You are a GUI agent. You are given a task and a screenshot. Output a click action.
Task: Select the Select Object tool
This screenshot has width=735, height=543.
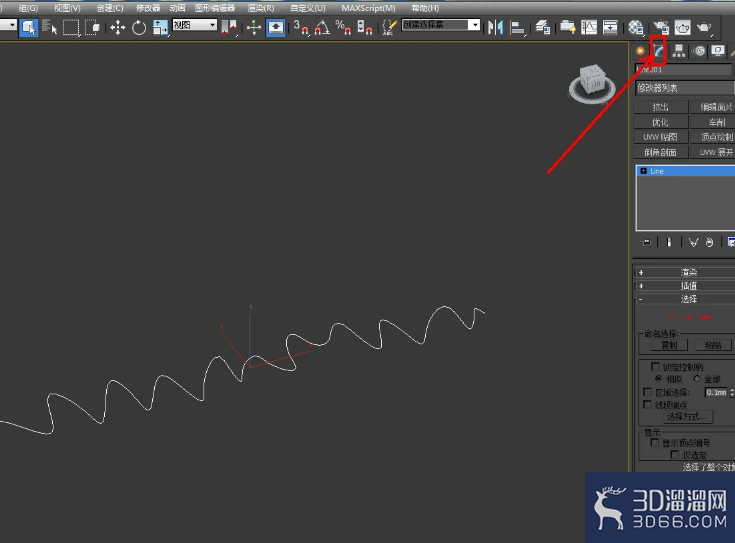click(x=28, y=27)
